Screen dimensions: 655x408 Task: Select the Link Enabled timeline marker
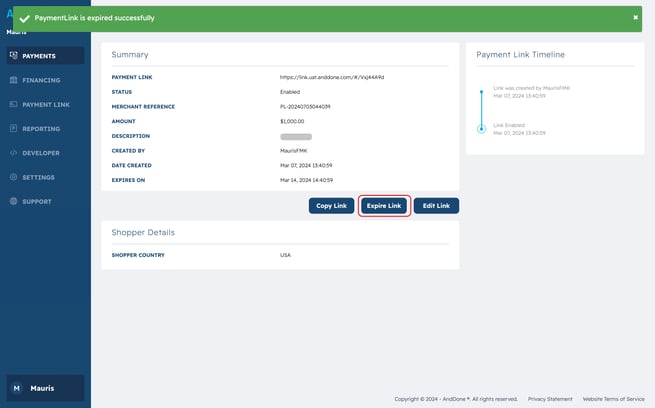click(481, 129)
